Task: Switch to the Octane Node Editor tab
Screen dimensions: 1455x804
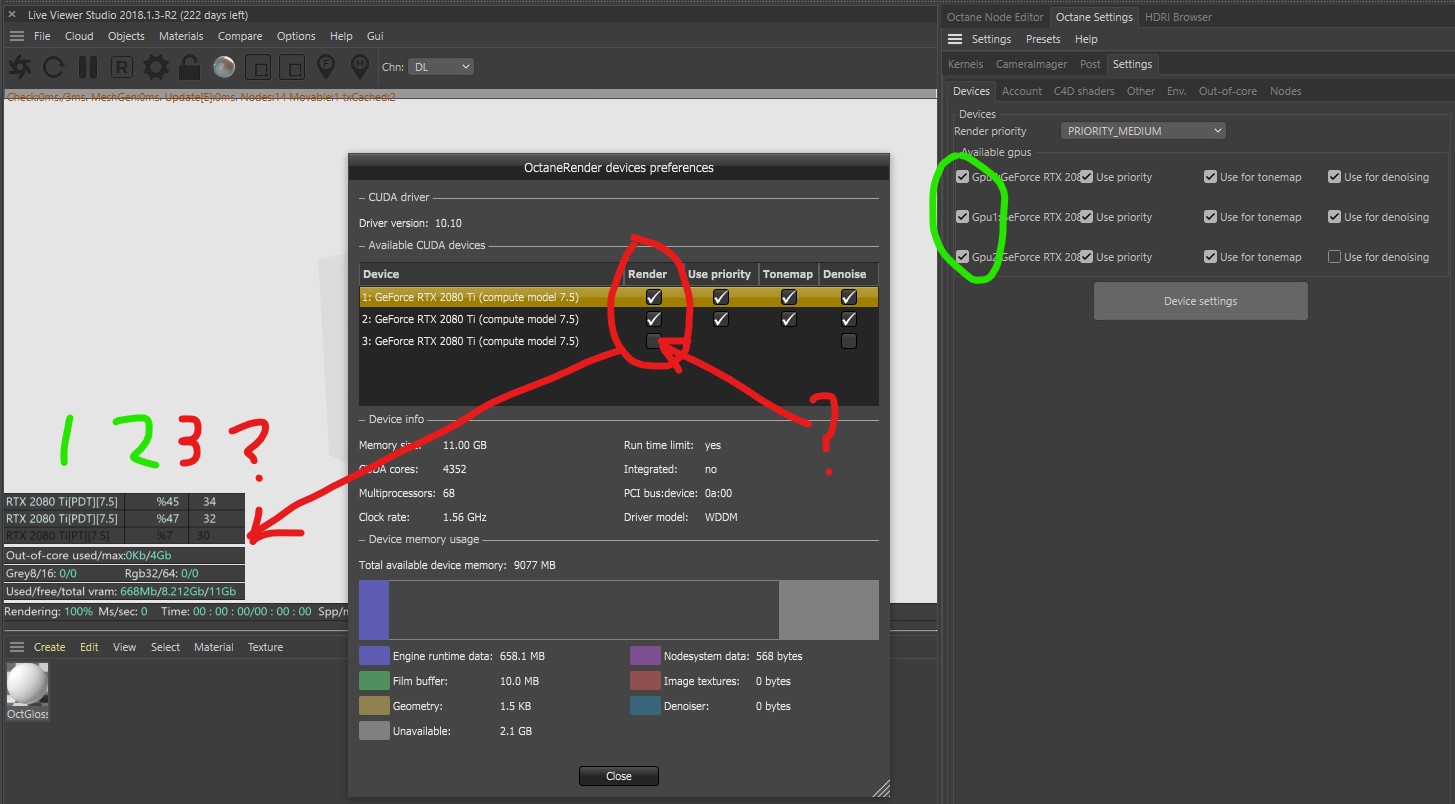Action: click(995, 17)
